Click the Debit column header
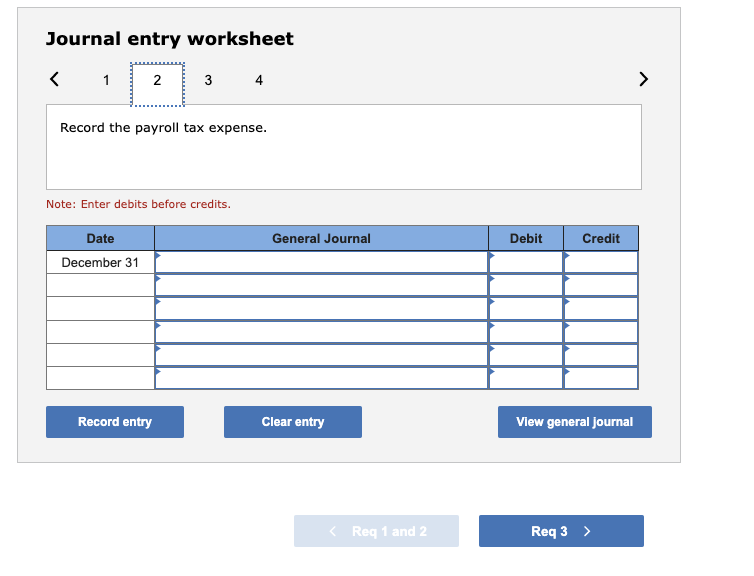The image size is (754, 576). pos(526,238)
